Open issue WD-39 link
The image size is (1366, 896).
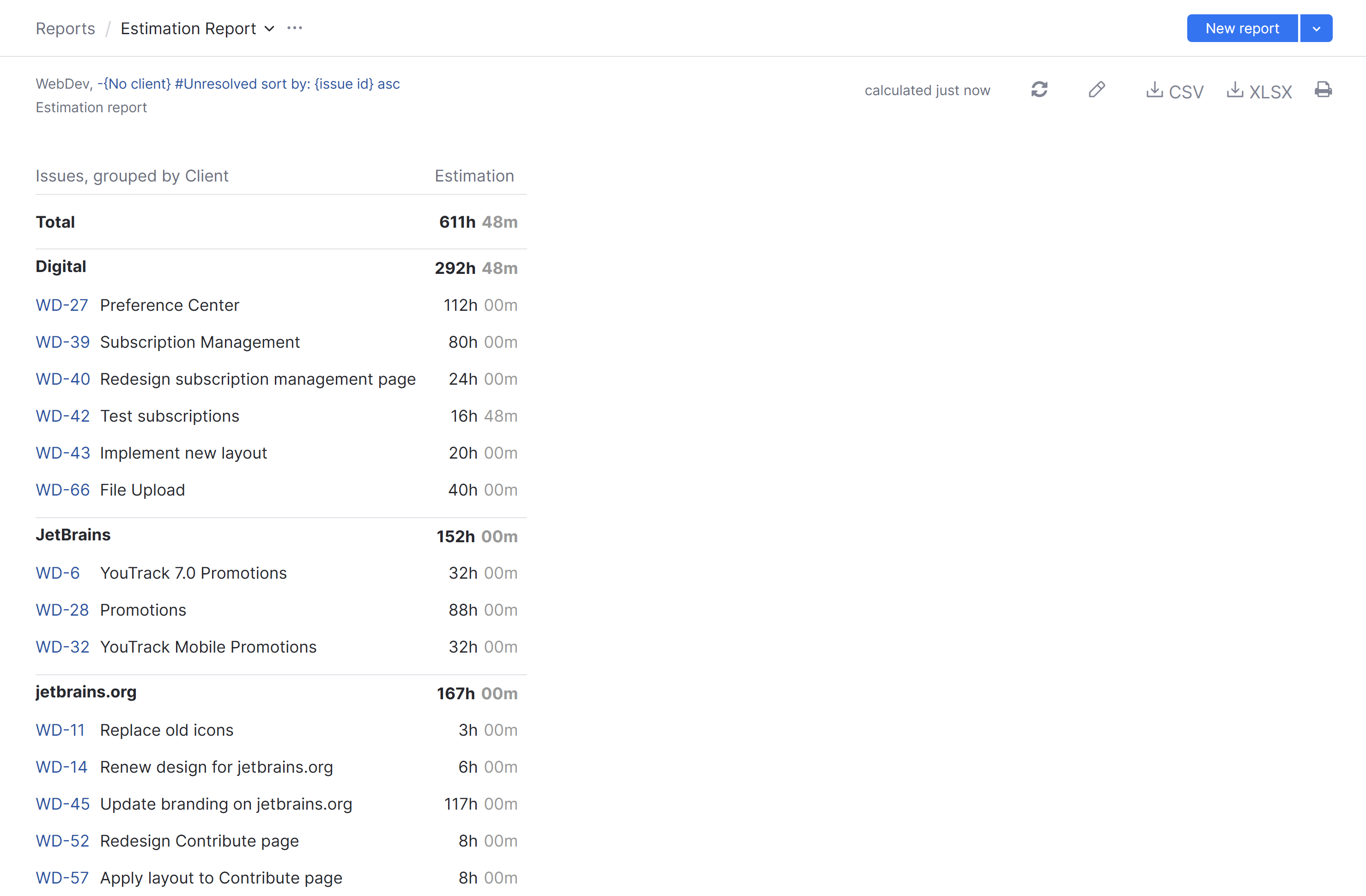click(x=62, y=342)
